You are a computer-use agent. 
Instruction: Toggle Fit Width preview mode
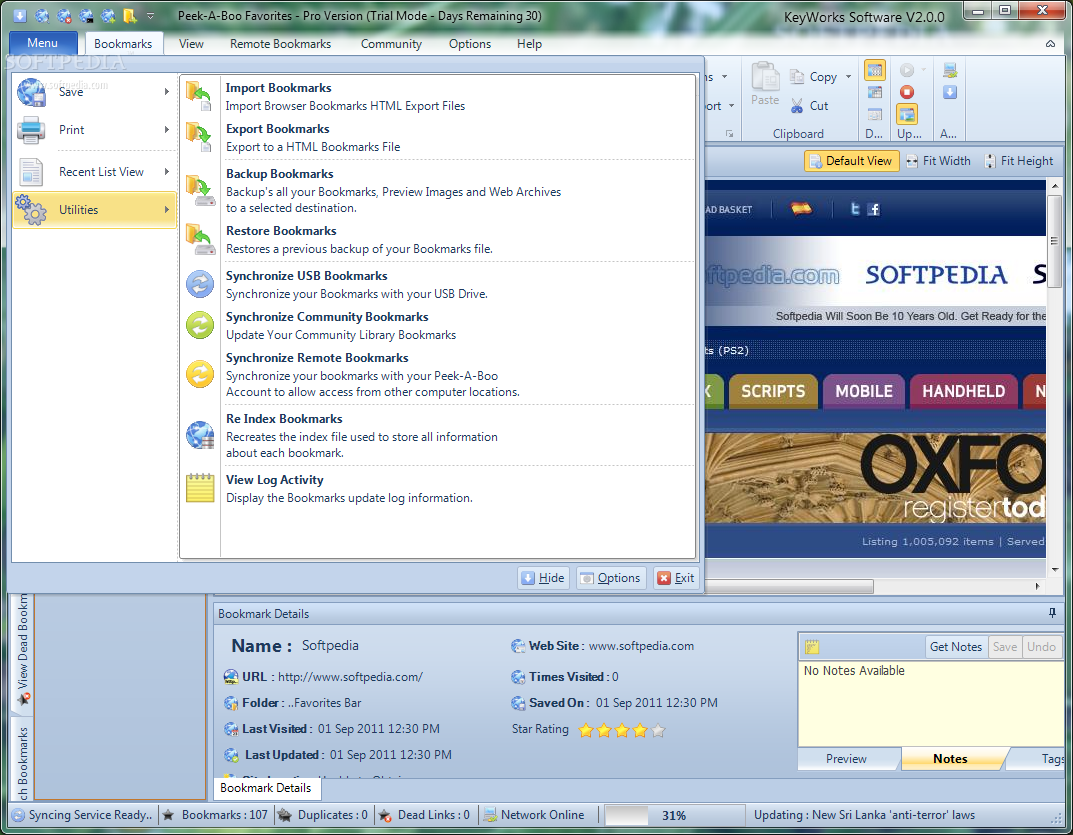[938, 161]
